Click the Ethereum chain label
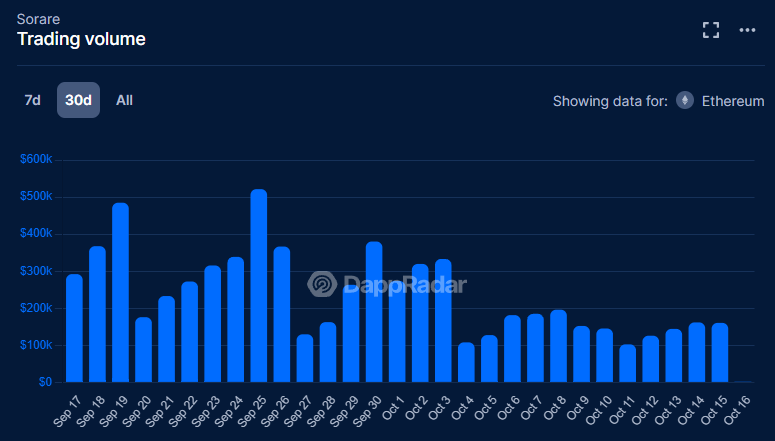 coord(732,101)
